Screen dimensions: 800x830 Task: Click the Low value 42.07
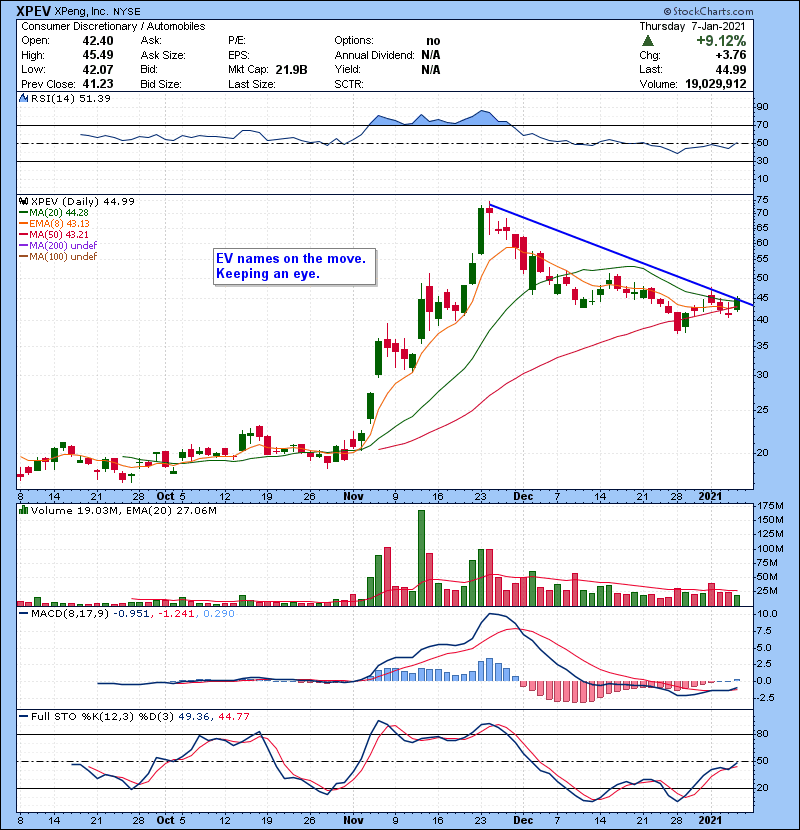point(98,69)
